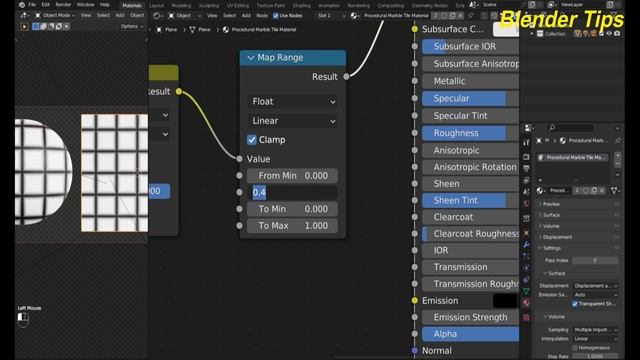The image size is (640, 360).
Task: Open the Sampling Multiple Importance dropdown
Action: point(596,330)
